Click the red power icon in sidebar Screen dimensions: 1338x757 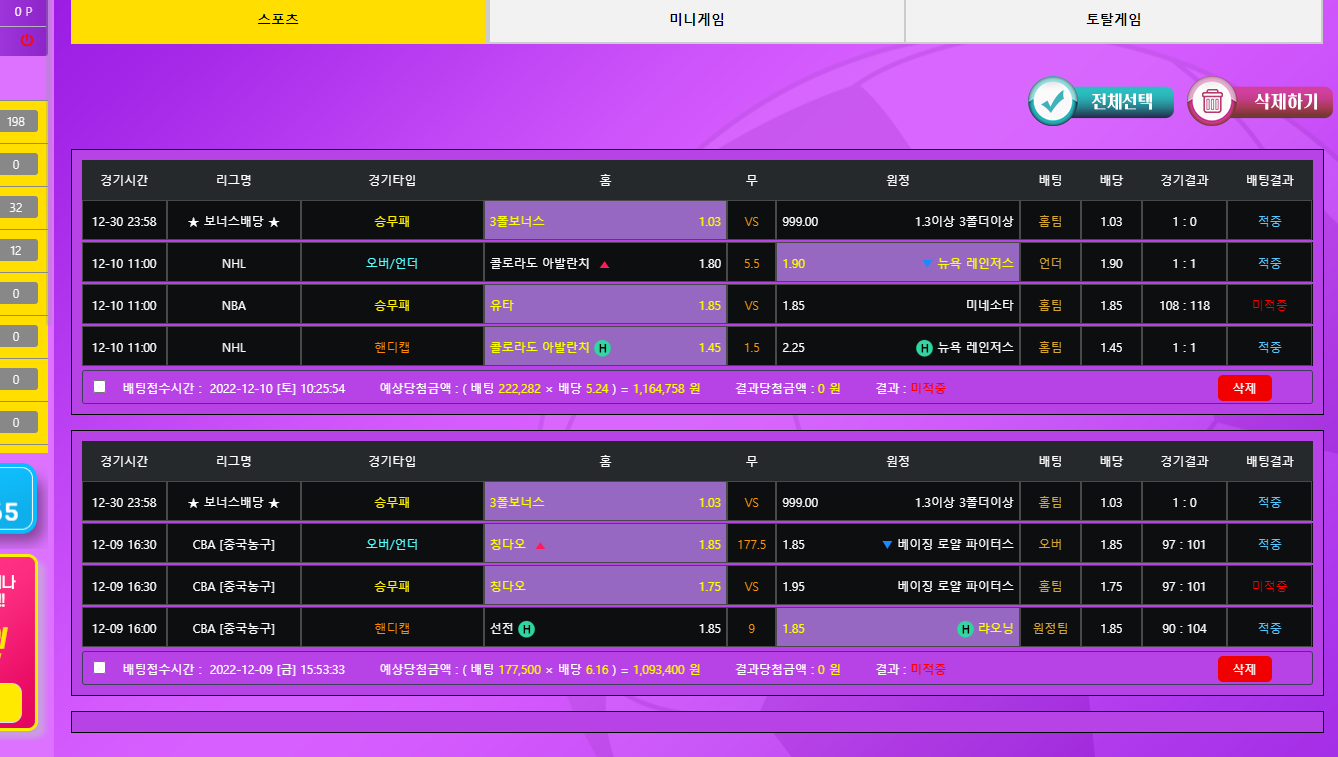click(x=27, y=40)
